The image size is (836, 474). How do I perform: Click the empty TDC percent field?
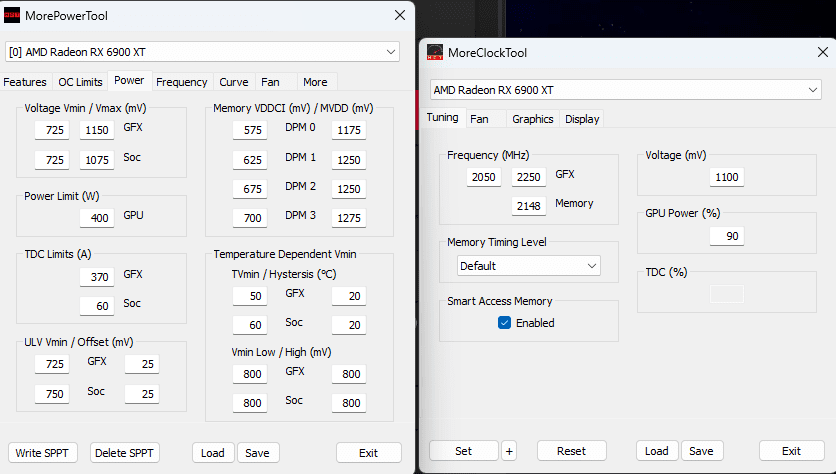pos(727,294)
